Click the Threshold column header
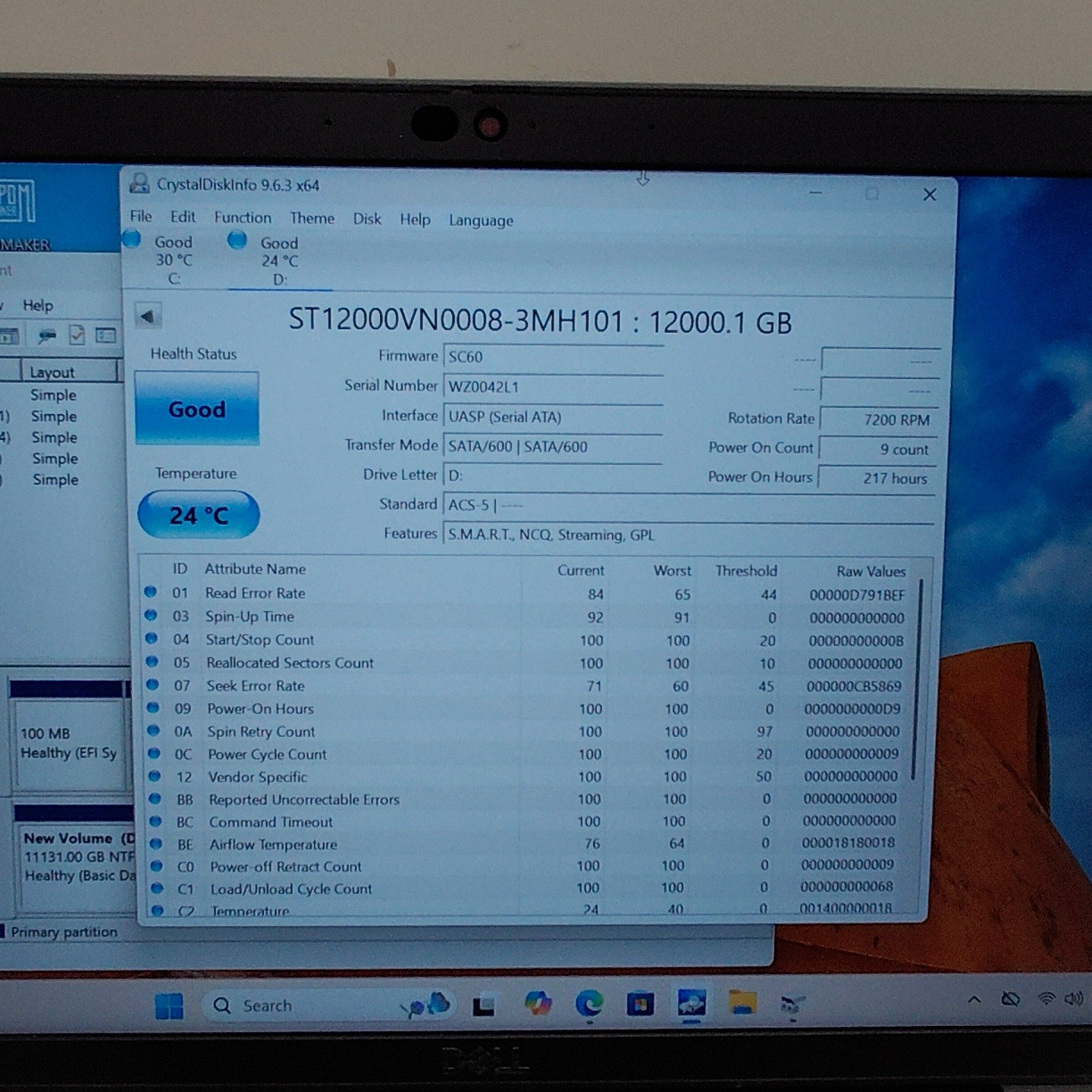 746,570
